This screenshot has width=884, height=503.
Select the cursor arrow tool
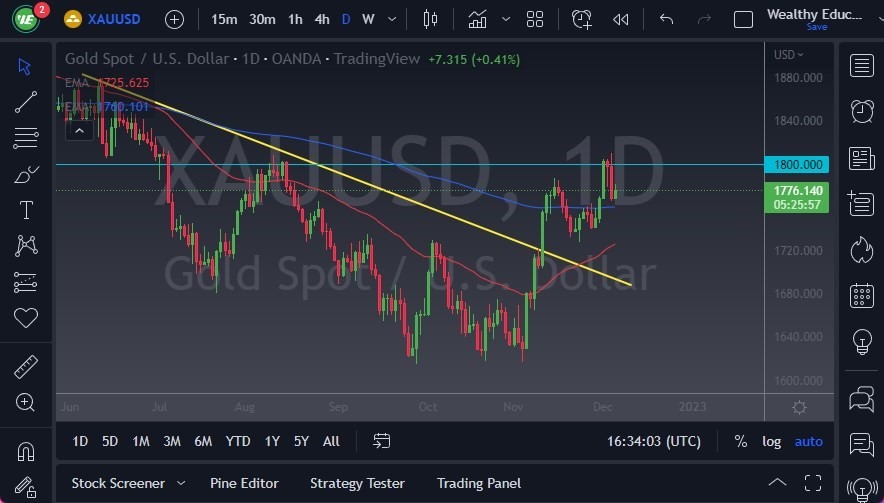pos(24,67)
